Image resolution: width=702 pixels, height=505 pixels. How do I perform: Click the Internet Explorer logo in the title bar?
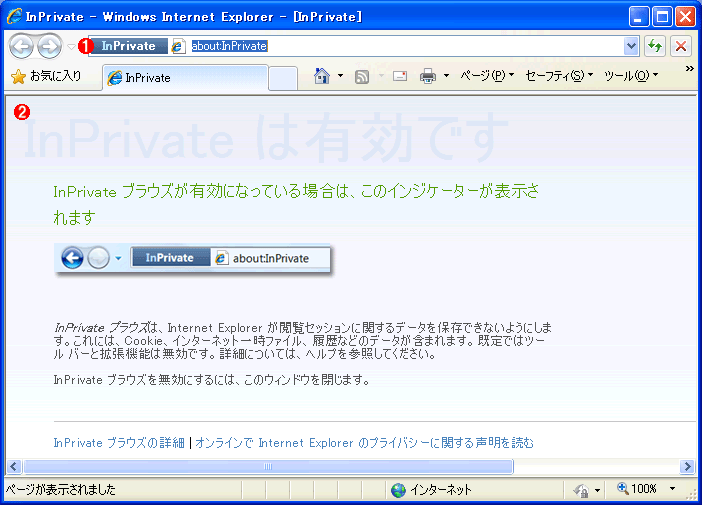[x=14, y=17]
